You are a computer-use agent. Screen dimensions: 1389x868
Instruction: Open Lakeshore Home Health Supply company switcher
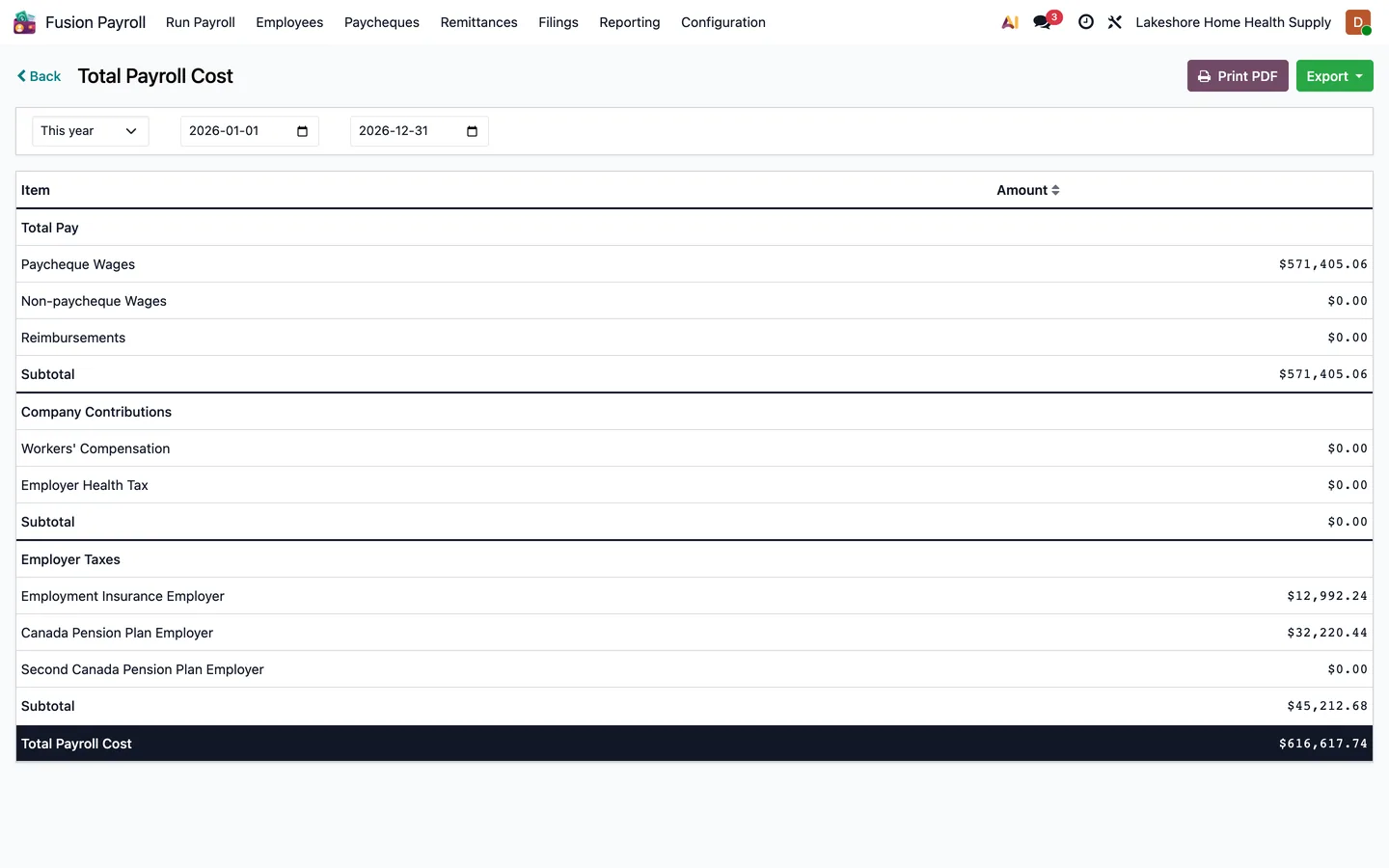coord(1233,22)
